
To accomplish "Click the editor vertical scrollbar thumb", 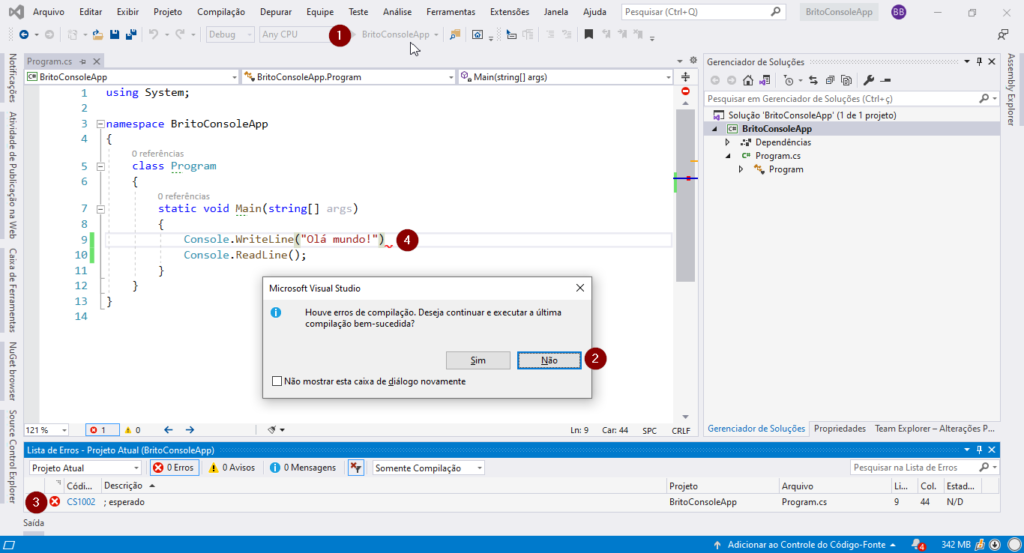I will pos(685,196).
